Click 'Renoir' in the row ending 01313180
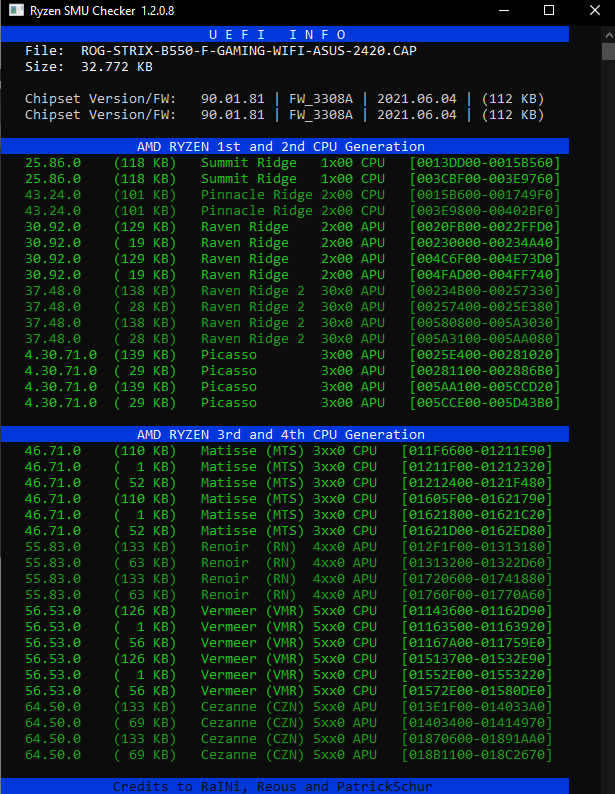The image size is (615, 794). coord(225,547)
